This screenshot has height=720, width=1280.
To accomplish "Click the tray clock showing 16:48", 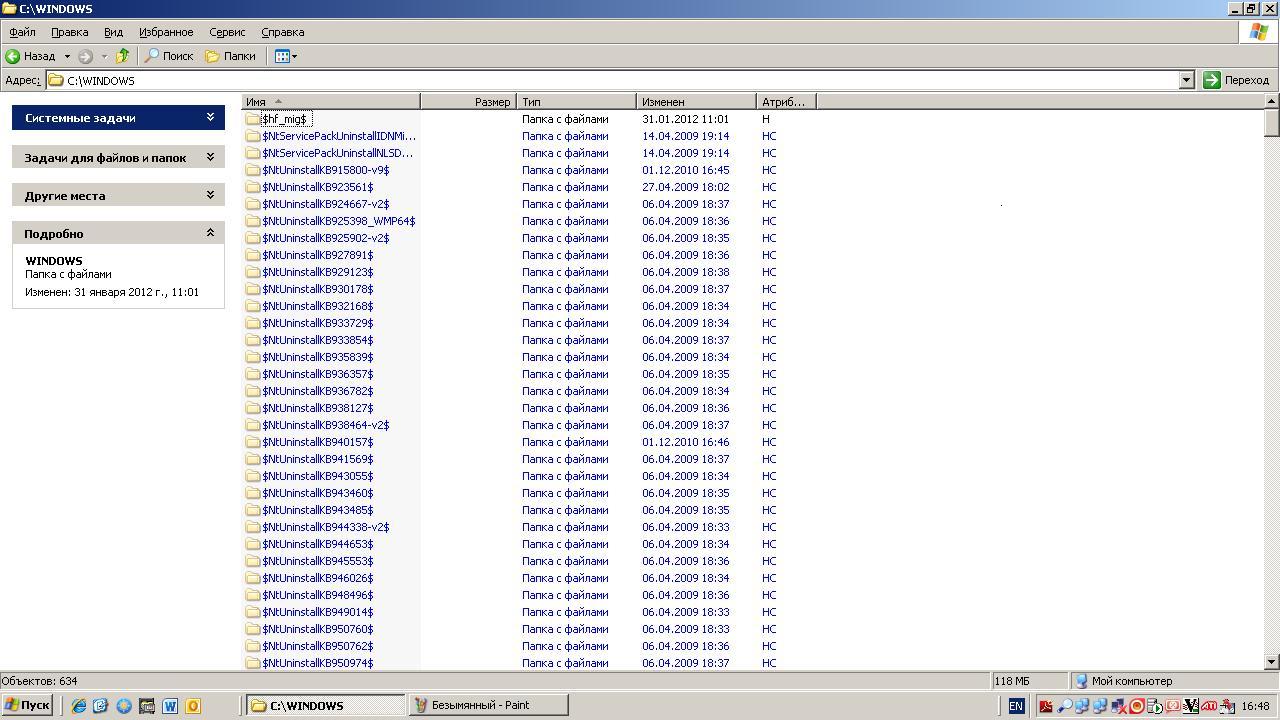I will pyautogui.click(x=1255, y=706).
